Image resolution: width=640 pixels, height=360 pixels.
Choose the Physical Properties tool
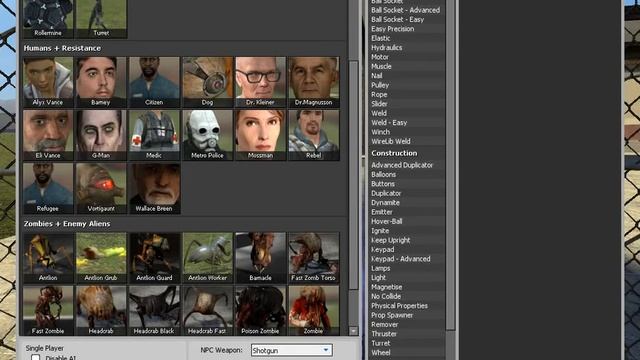tap(400, 306)
